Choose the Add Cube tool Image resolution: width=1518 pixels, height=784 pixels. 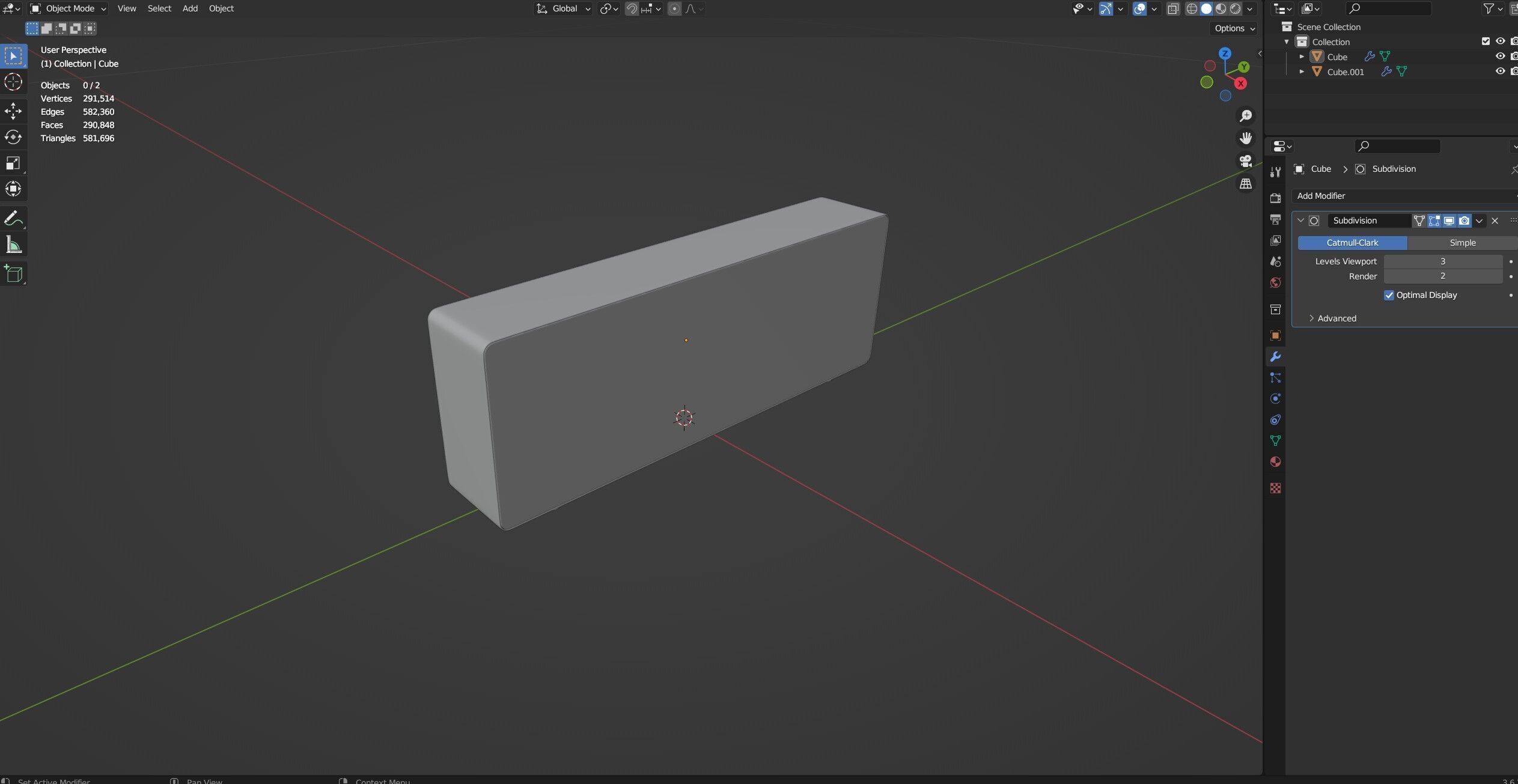13,274
